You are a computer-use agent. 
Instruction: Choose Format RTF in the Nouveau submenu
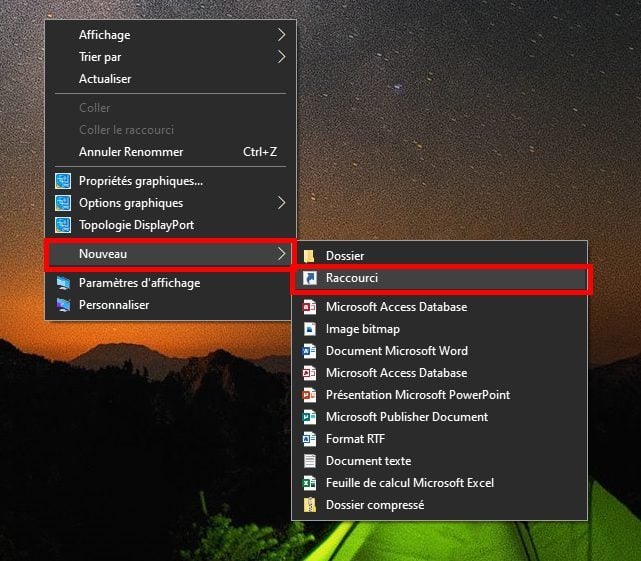pyautogui.click(x=355, y=439)
